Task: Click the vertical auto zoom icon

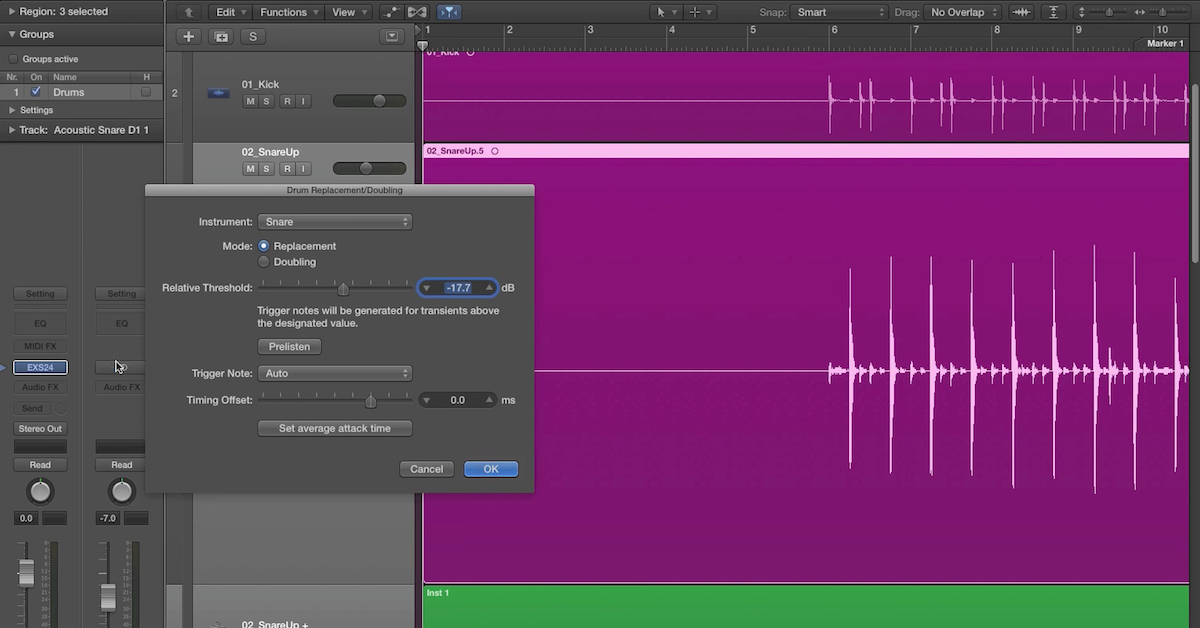Action: click(x=1053, y=12)
